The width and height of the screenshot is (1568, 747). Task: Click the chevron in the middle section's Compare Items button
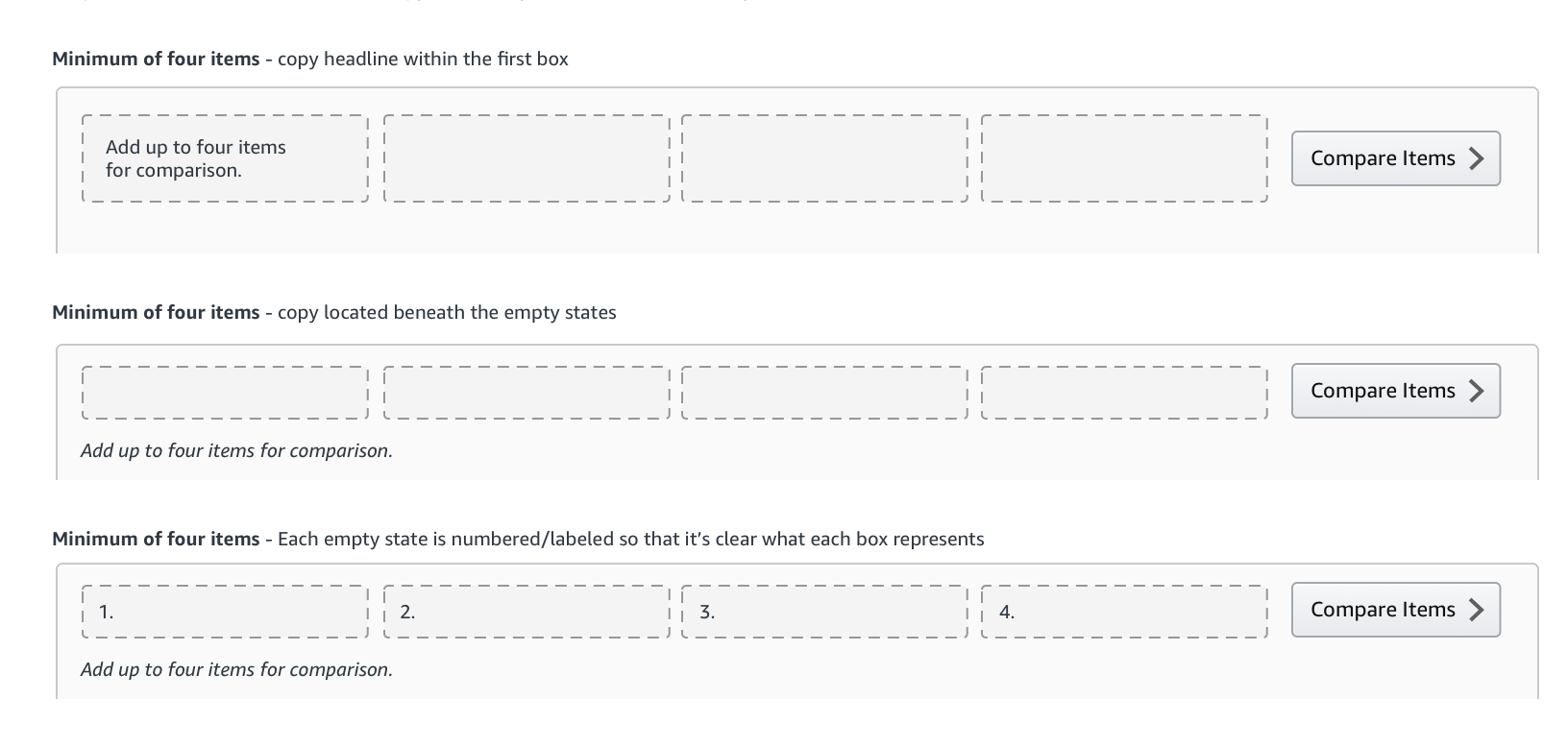[x=1477, y=391]
